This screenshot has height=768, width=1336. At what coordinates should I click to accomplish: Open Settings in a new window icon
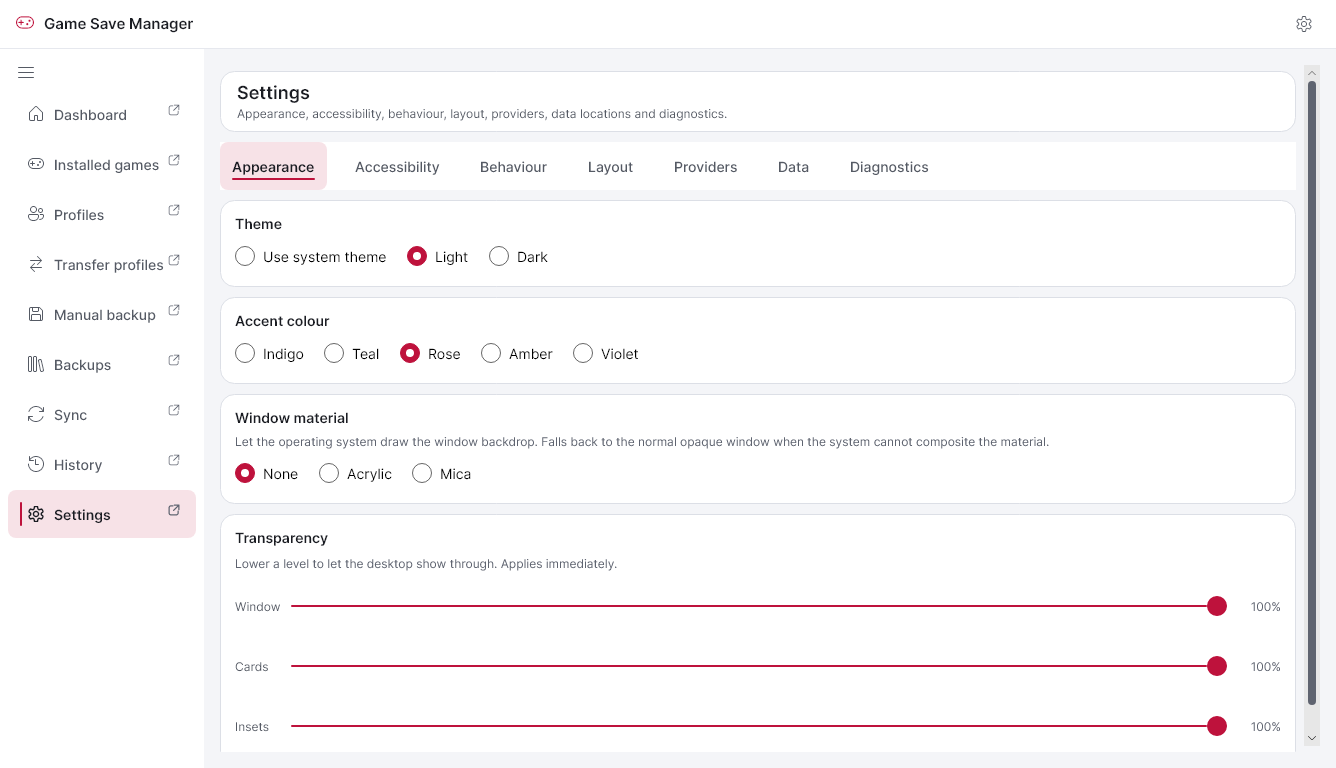pyautogui.click(x=174, y=510)
